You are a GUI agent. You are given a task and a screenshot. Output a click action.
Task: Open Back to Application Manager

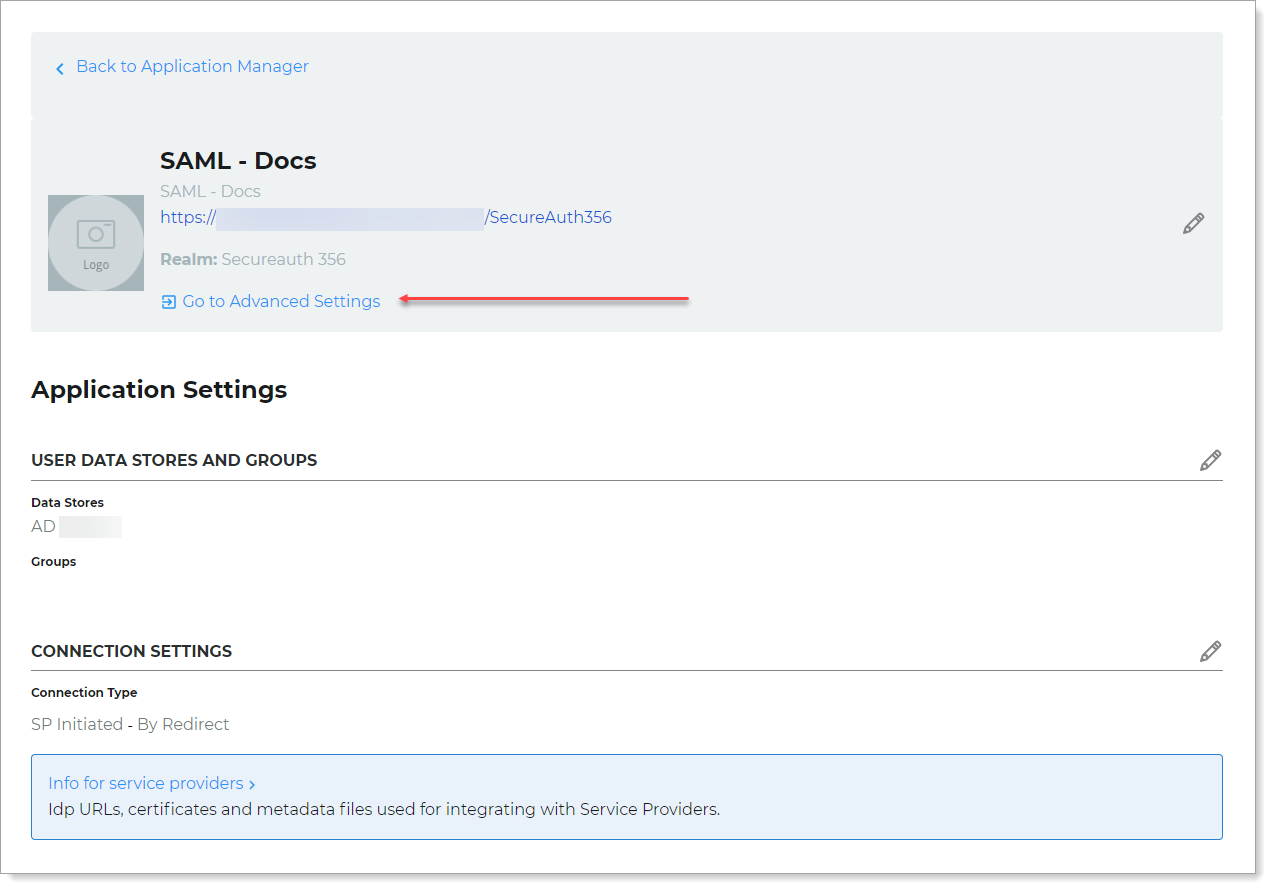(x=192, y=66)
